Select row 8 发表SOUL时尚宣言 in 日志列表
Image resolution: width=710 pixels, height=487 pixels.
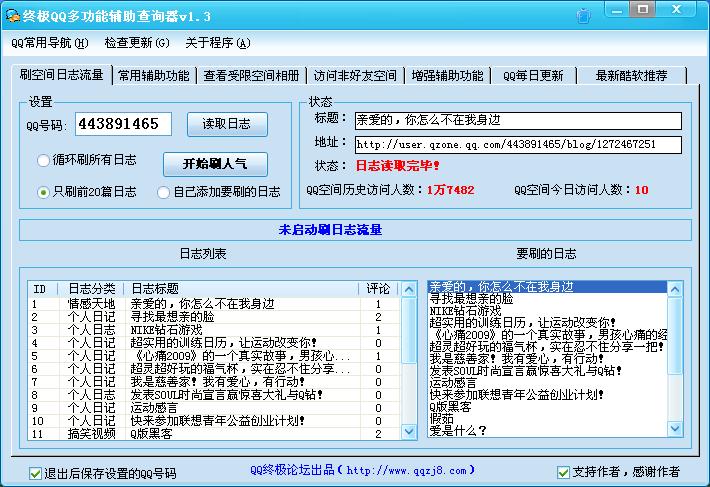[214, 395]
